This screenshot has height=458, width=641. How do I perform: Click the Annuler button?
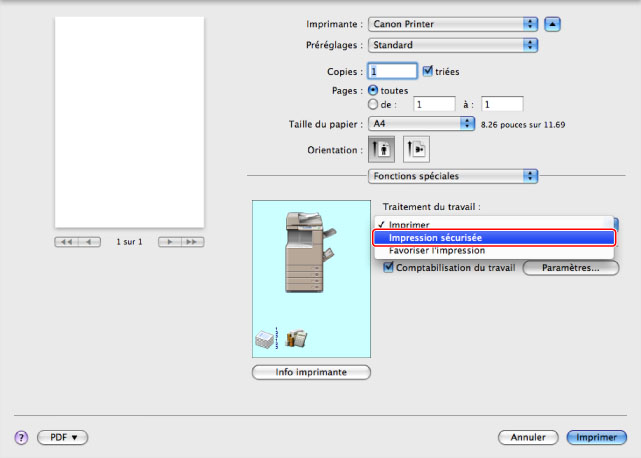tap(528, 438)
